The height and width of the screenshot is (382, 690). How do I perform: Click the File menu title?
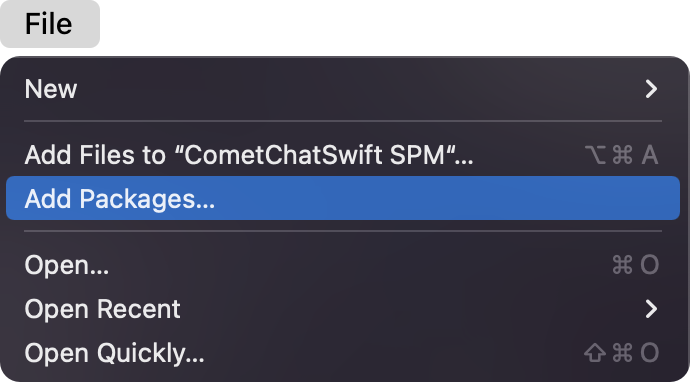(x=49, y=24)
